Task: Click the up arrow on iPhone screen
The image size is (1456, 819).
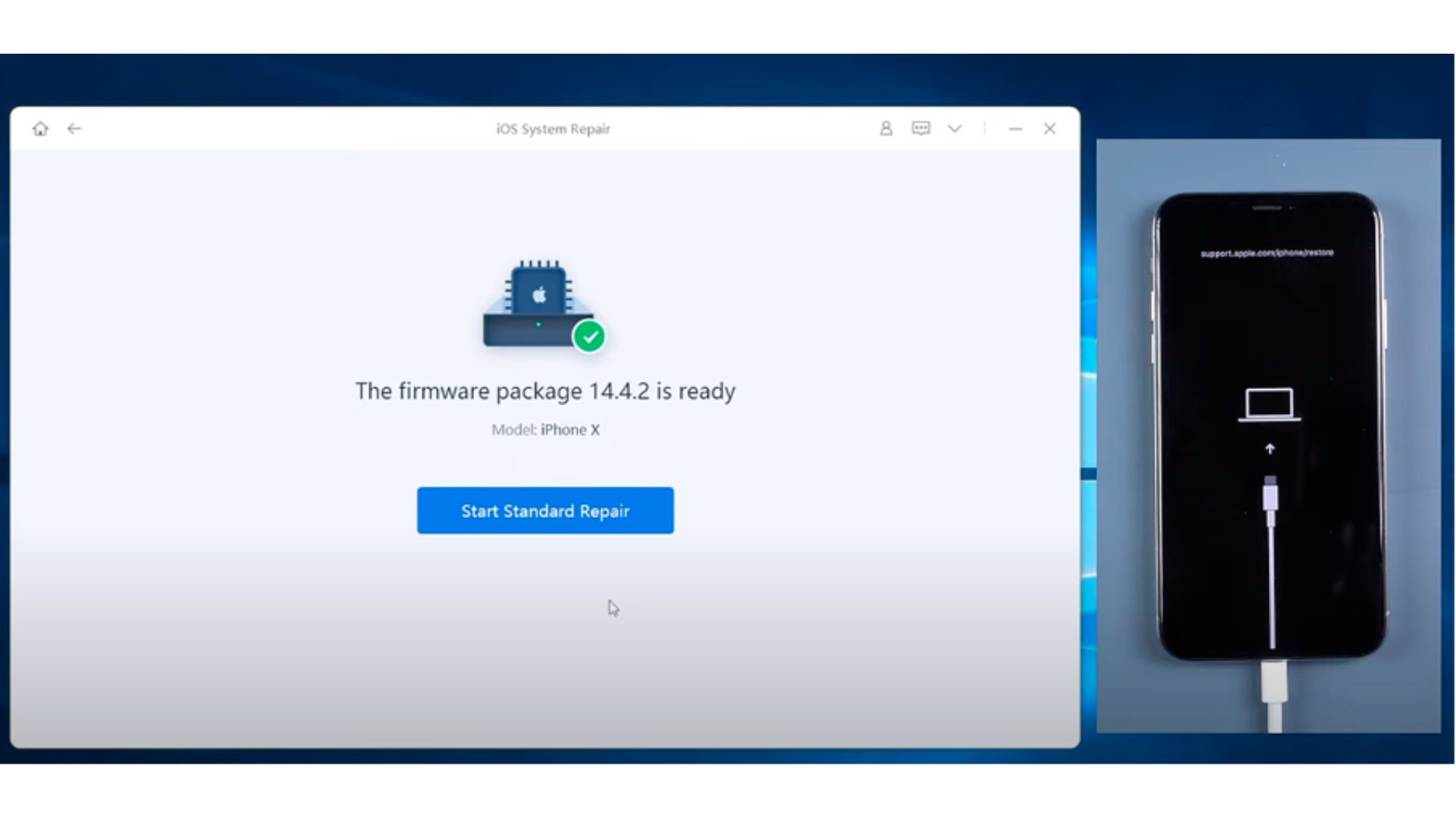Action: tap(1270, 449)
